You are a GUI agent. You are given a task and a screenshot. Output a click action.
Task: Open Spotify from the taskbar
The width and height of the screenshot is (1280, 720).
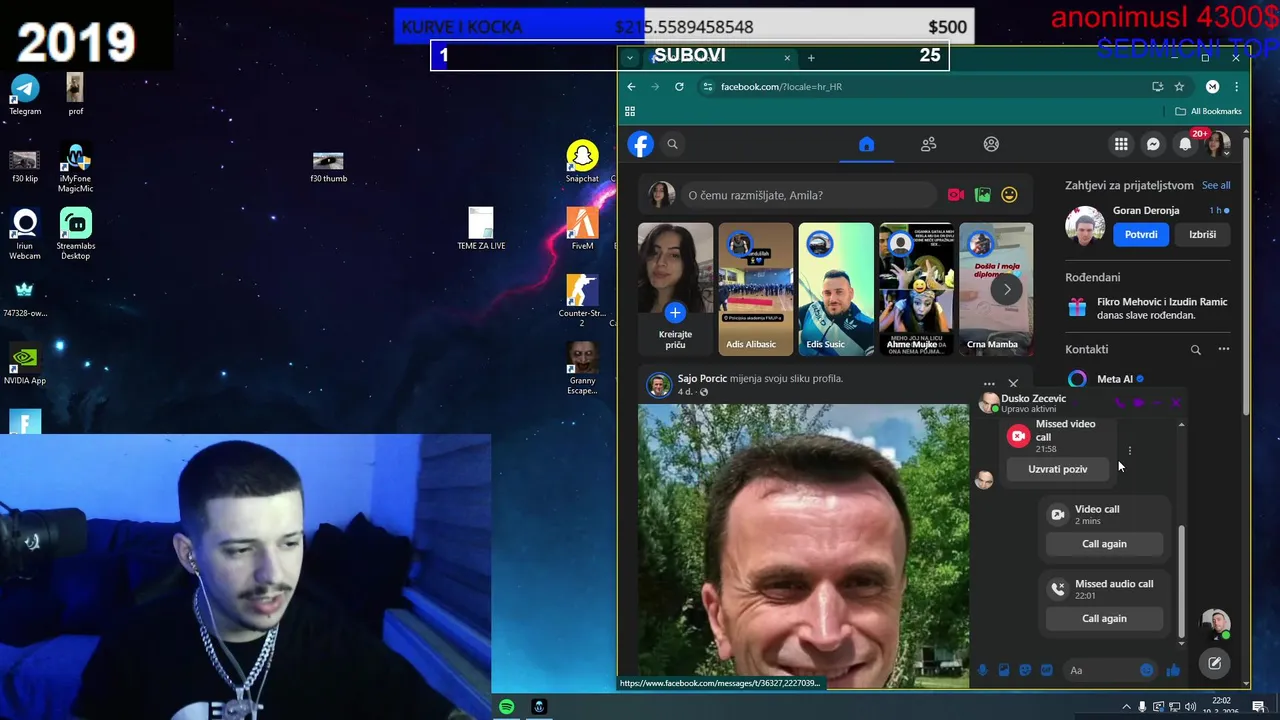507,707
